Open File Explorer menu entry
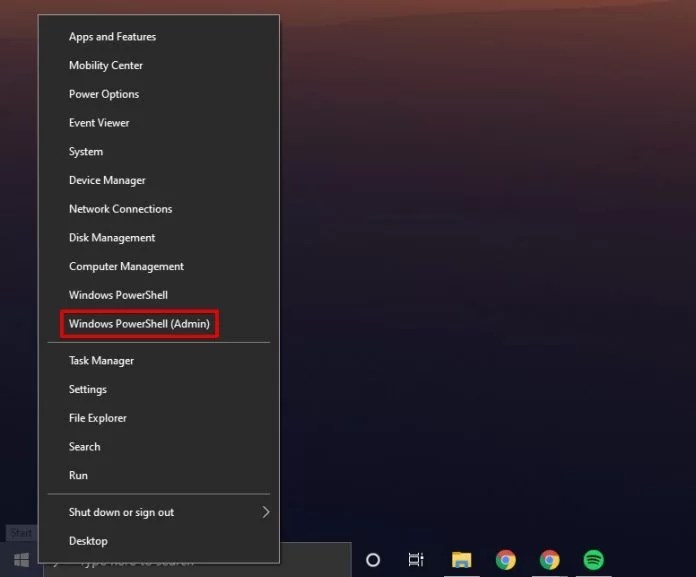The height and width of the screenshot is (577, 696). tap(159, 418)
